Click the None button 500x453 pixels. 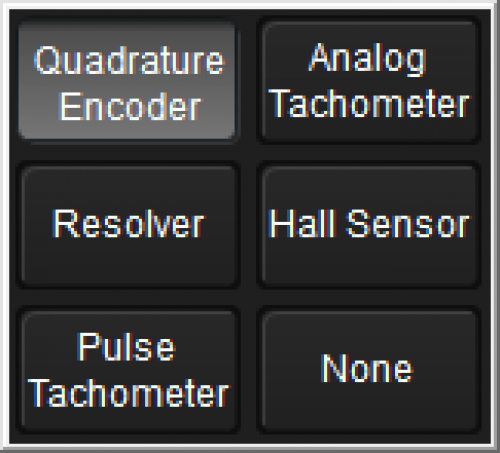(369, 371)
